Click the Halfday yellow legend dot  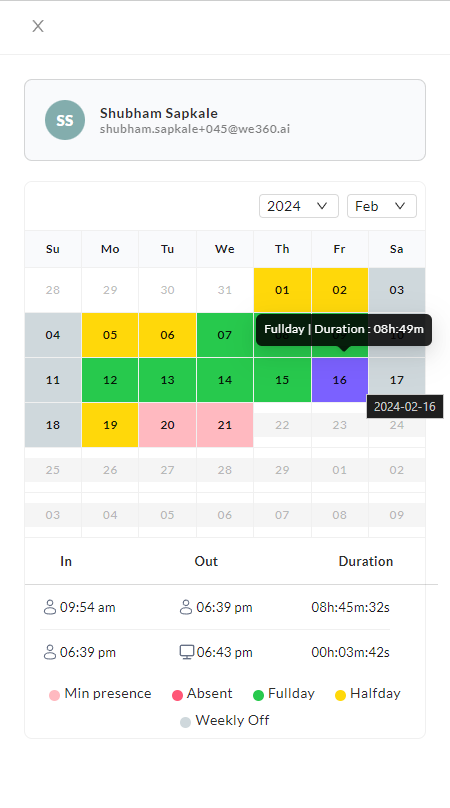click(x=340, y=695)
